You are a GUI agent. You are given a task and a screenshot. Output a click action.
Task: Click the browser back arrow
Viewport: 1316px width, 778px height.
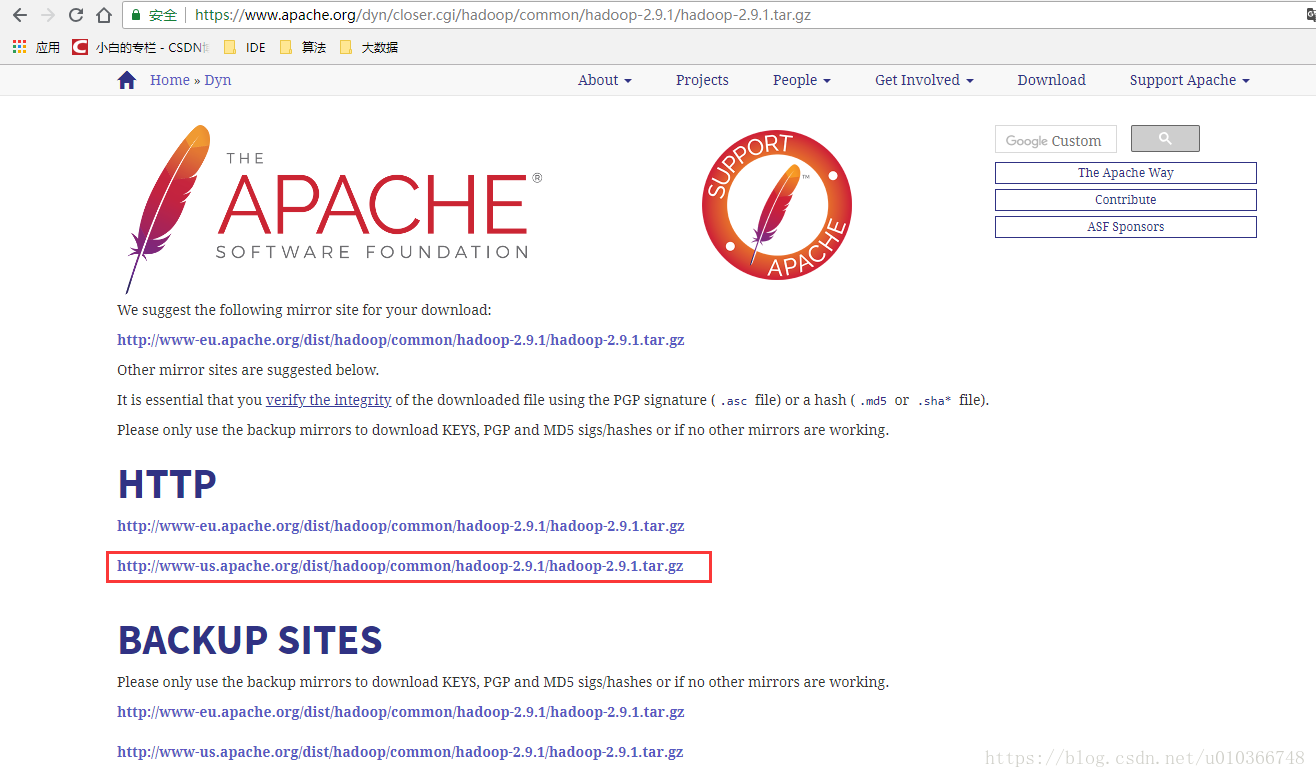pyautogui.click(x=19, y=15)
